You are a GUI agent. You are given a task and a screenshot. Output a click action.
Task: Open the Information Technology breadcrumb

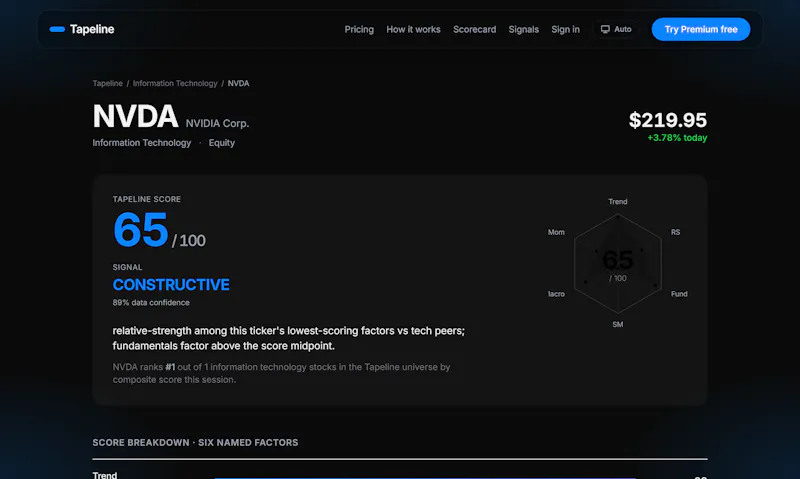pos(175,83)
